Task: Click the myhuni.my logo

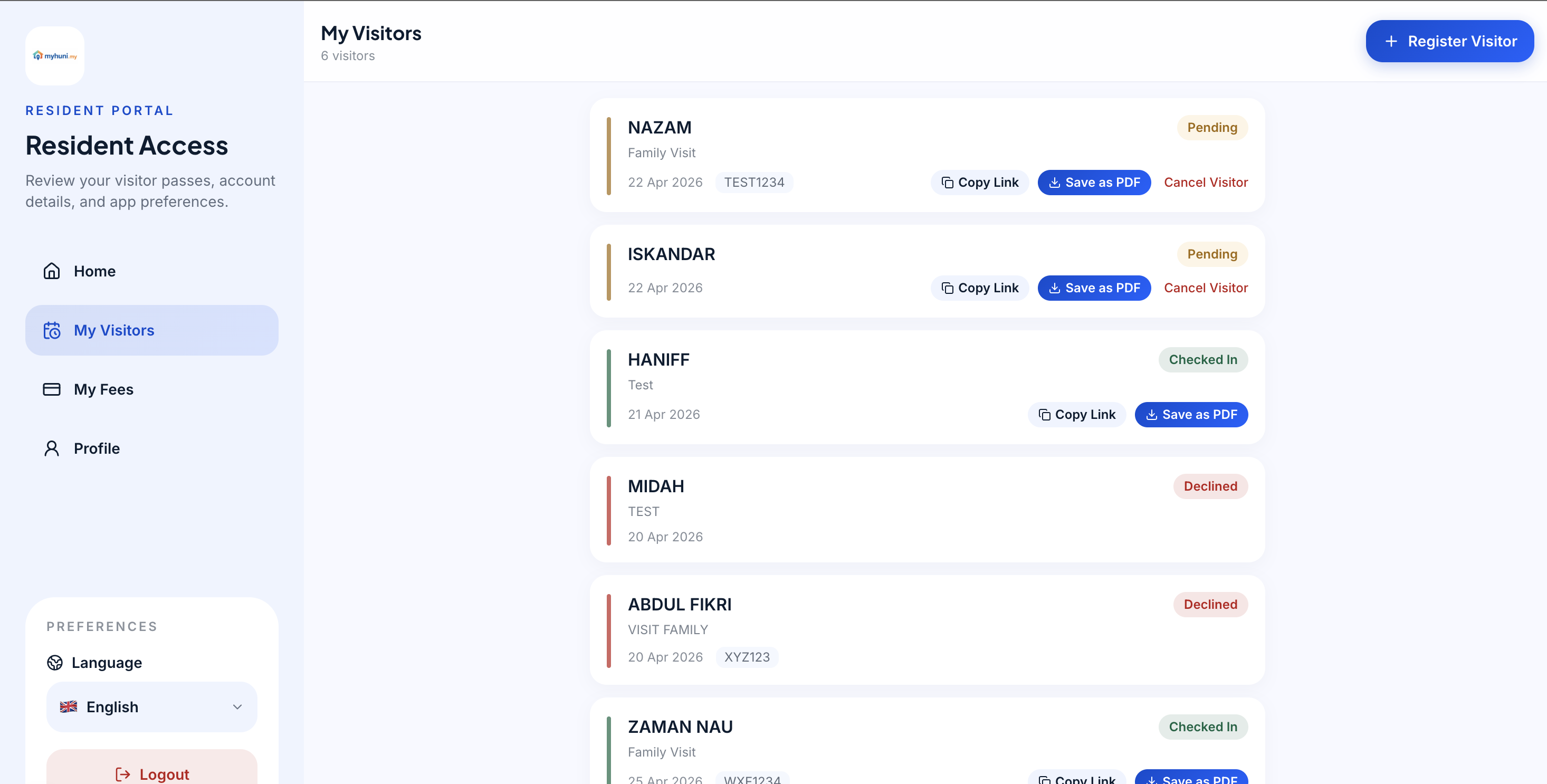Action: [x=55, y=56]
